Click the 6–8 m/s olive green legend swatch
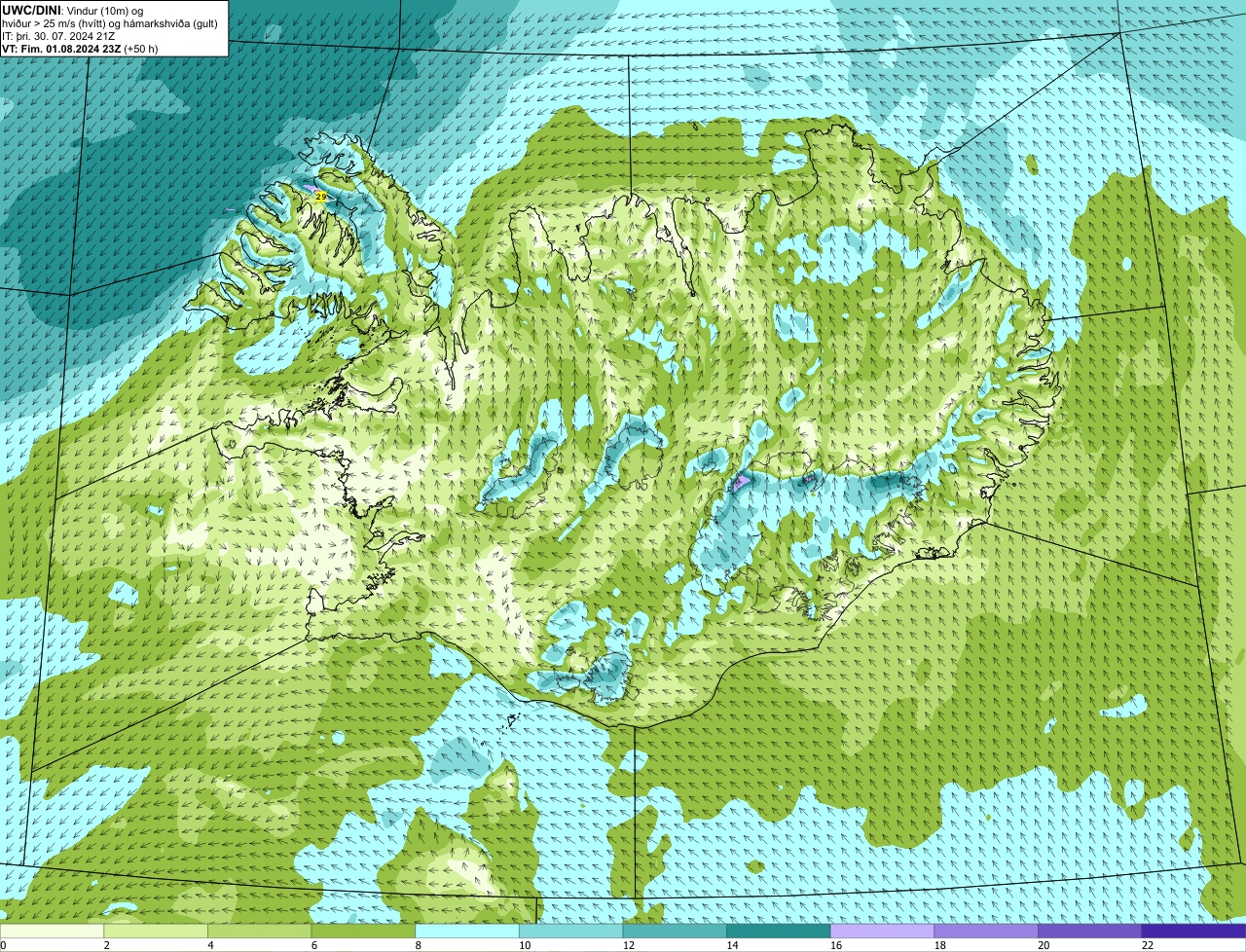 point(363,931)
